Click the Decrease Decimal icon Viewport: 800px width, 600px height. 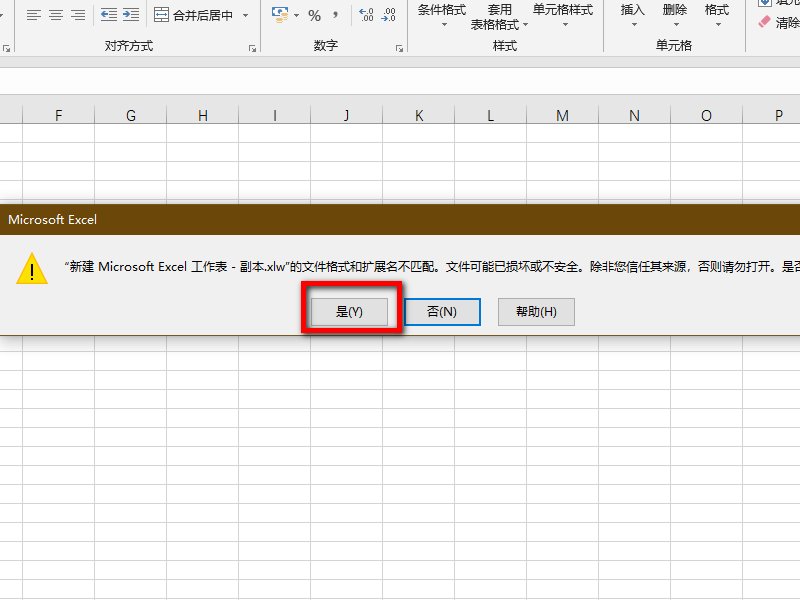388,15
